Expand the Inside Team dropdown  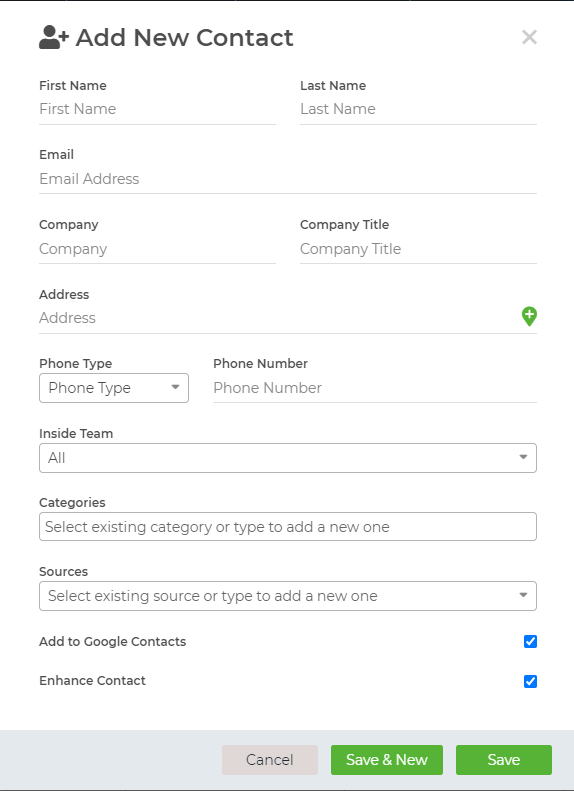[288, 458]
